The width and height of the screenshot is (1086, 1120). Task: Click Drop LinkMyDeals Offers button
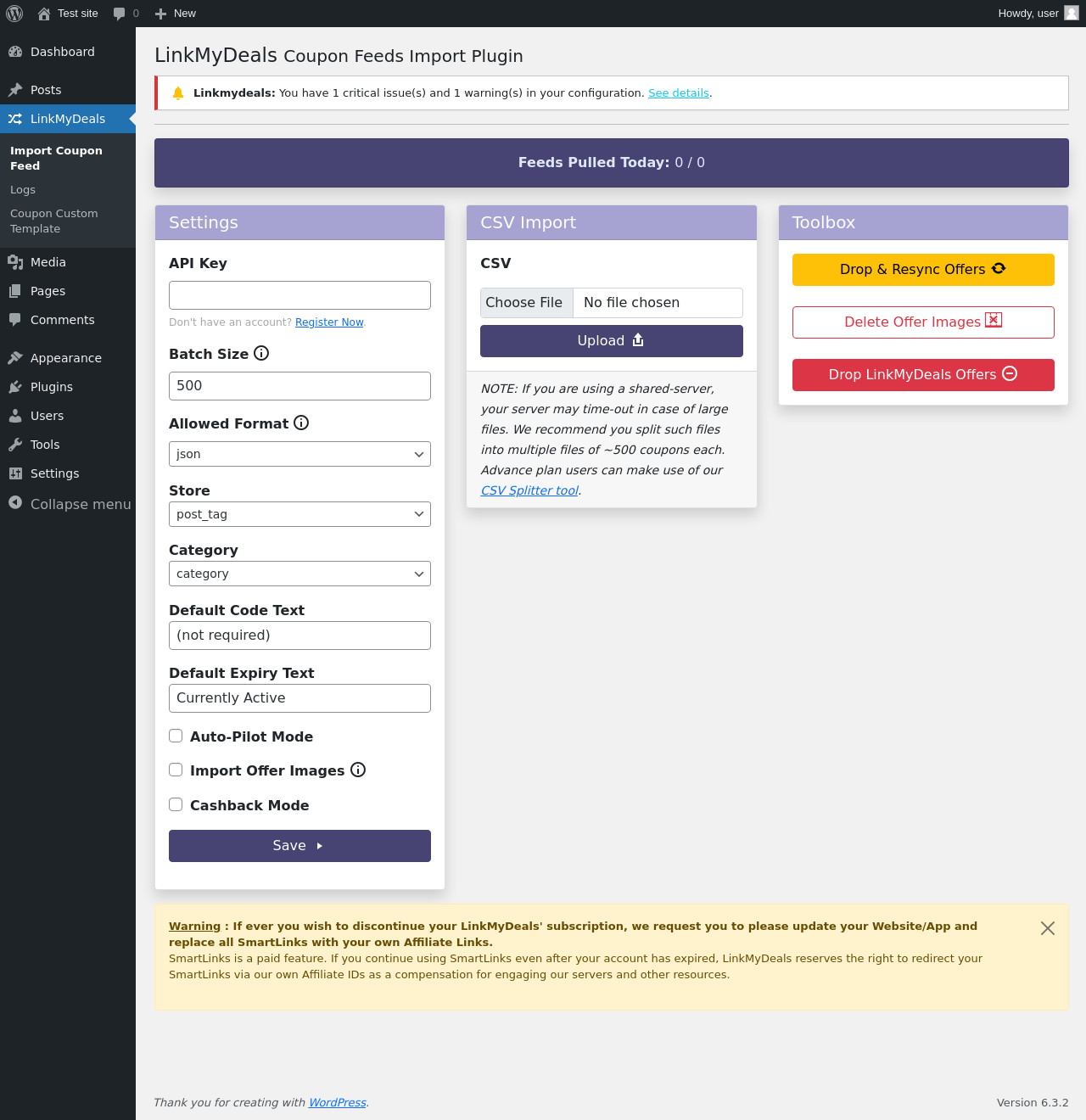[923, 375]
